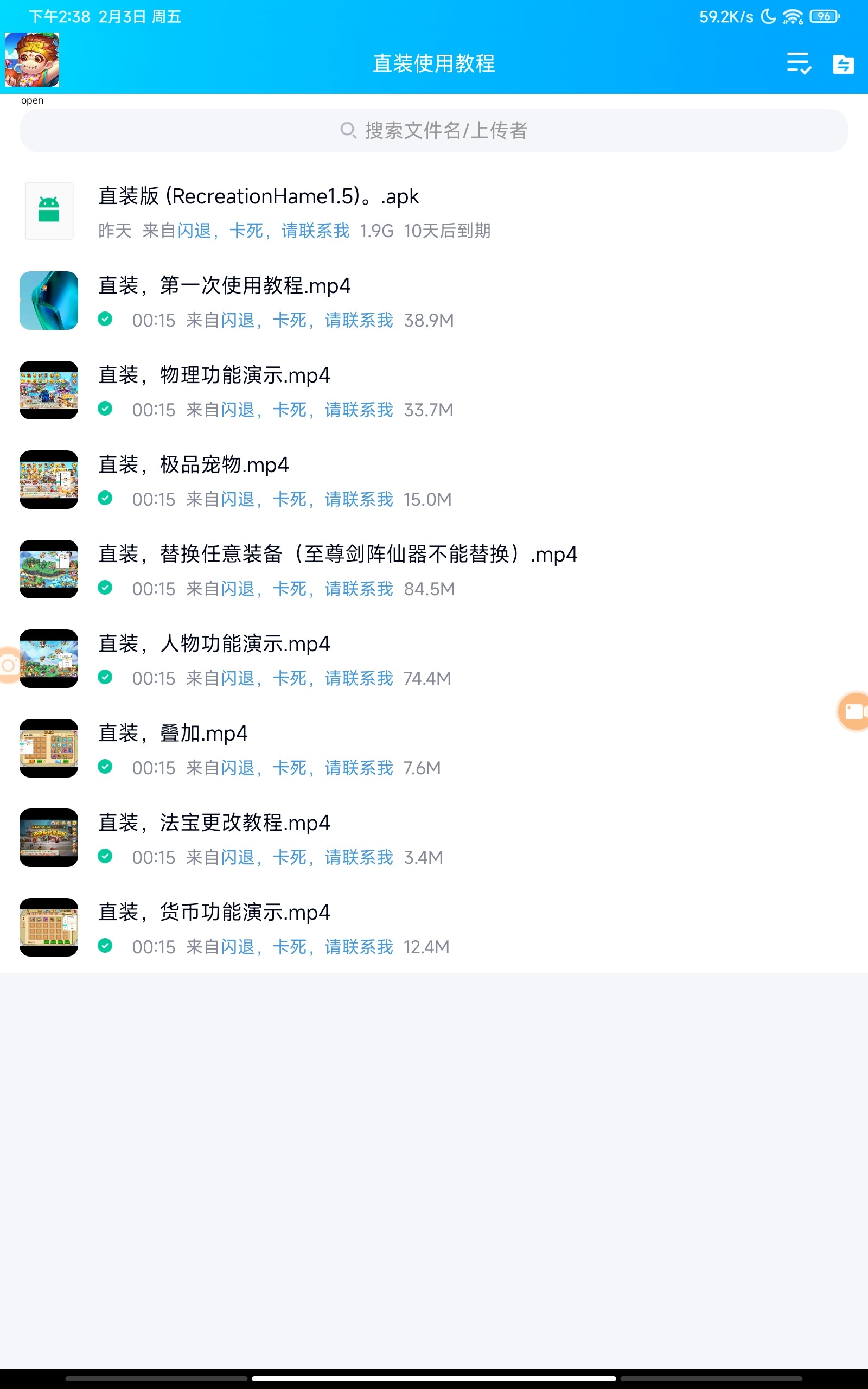Tap the battery indicator in status bar
Image resolution: width=868 pixels, height=1389 pixels.
825,16
